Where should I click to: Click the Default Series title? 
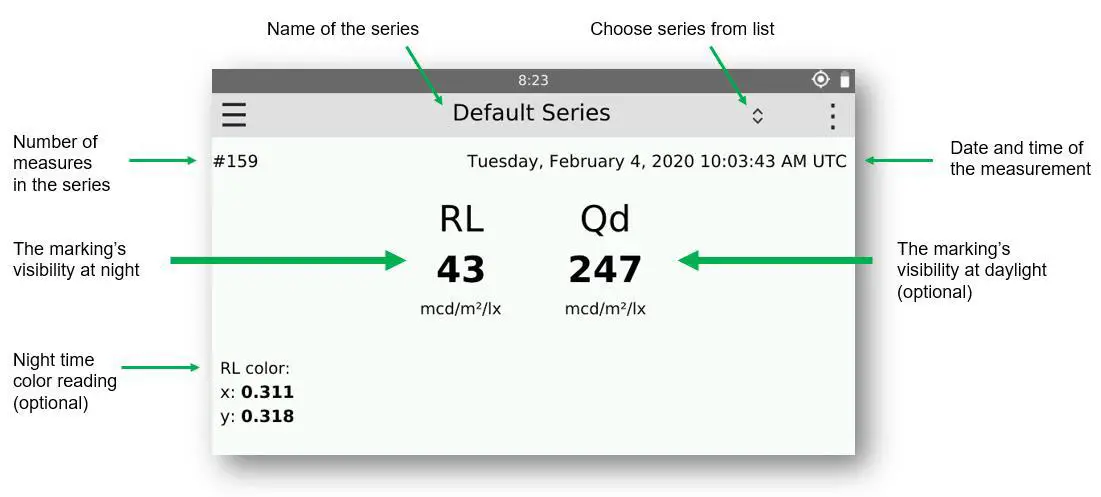(531, 113)
